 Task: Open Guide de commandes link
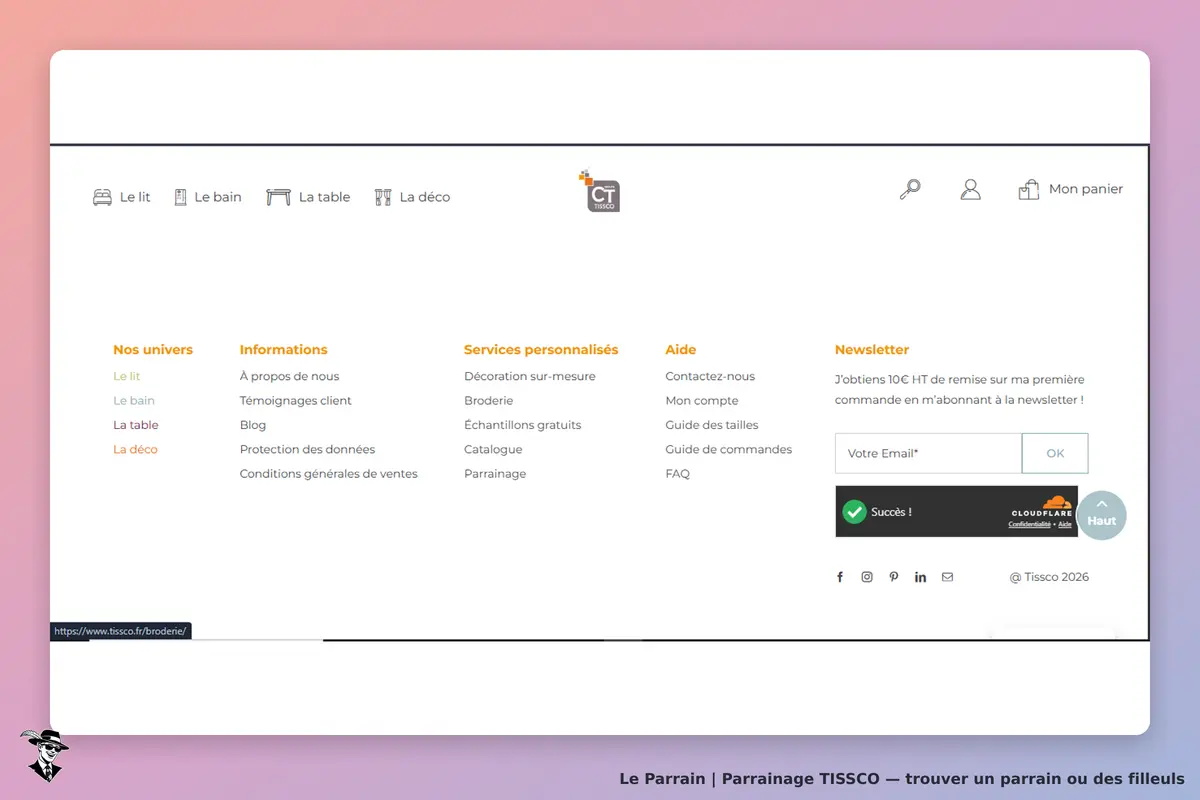(729, 449)
